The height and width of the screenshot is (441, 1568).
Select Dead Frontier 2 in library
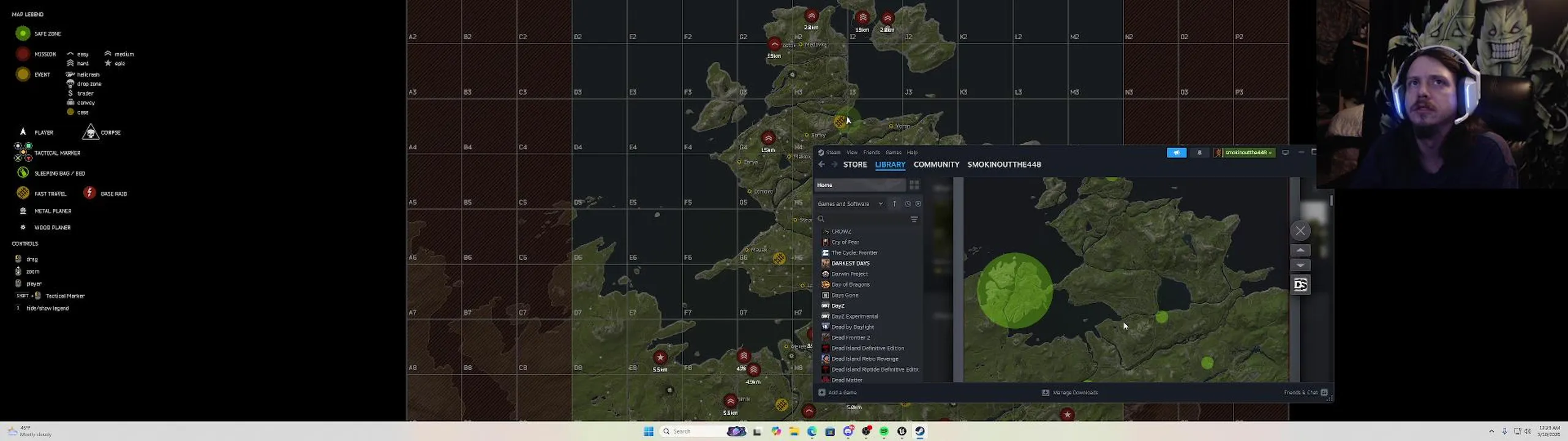click(850, 337)
